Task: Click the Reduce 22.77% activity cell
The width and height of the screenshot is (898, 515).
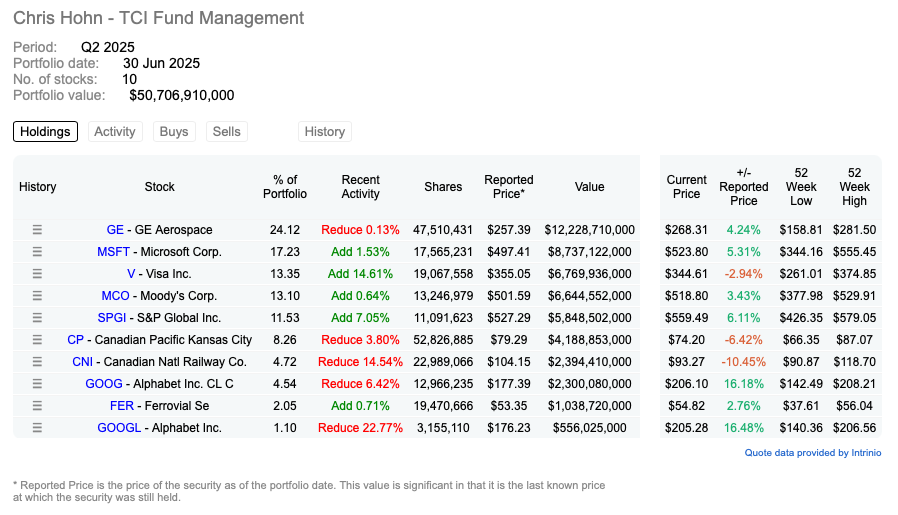Action: click(360, 428)
